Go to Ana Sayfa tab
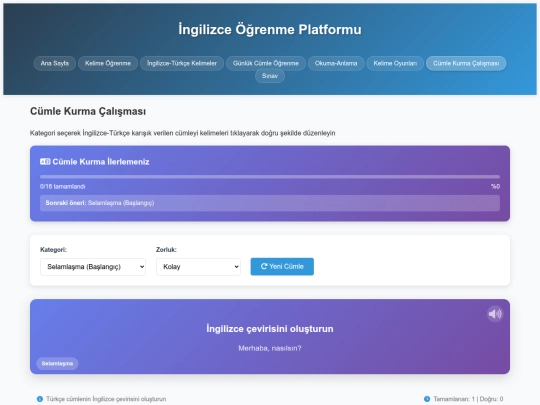 tap(55, 63)
